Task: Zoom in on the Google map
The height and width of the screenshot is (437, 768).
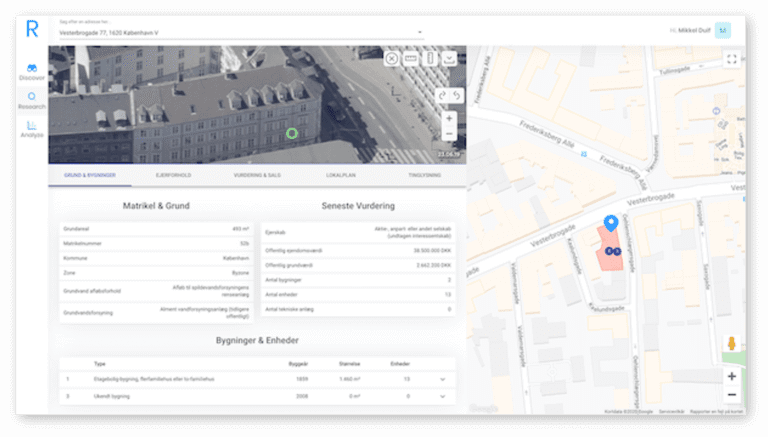Action: (x=731, y=376)
